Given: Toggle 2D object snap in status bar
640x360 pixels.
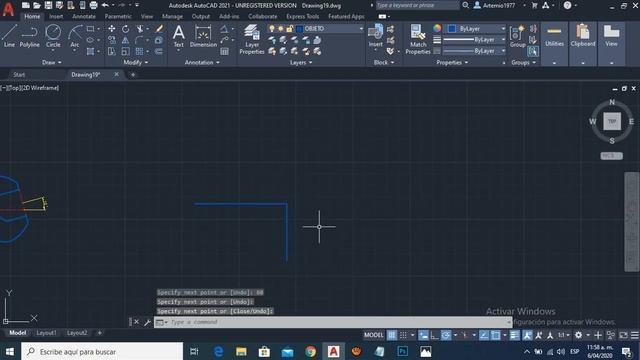Looking at the screenshot, I should click(x=496, y=335).
